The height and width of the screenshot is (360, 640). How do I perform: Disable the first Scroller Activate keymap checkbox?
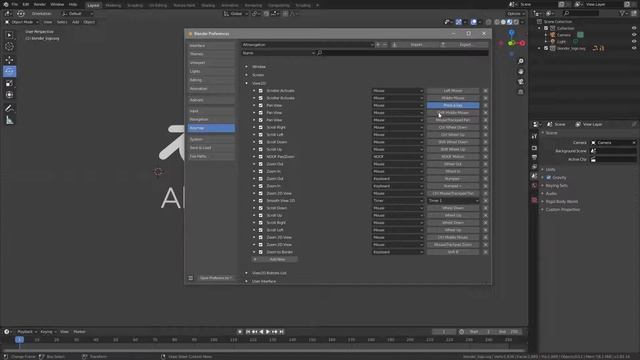[261, 91]
